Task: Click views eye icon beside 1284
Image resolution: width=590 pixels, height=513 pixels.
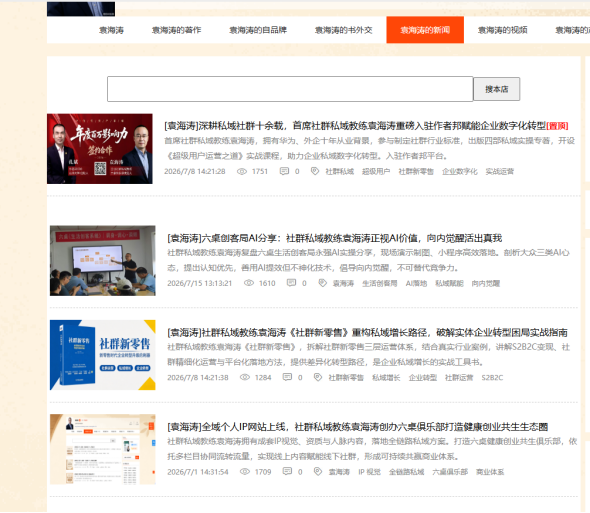Action: coord(245,377)
